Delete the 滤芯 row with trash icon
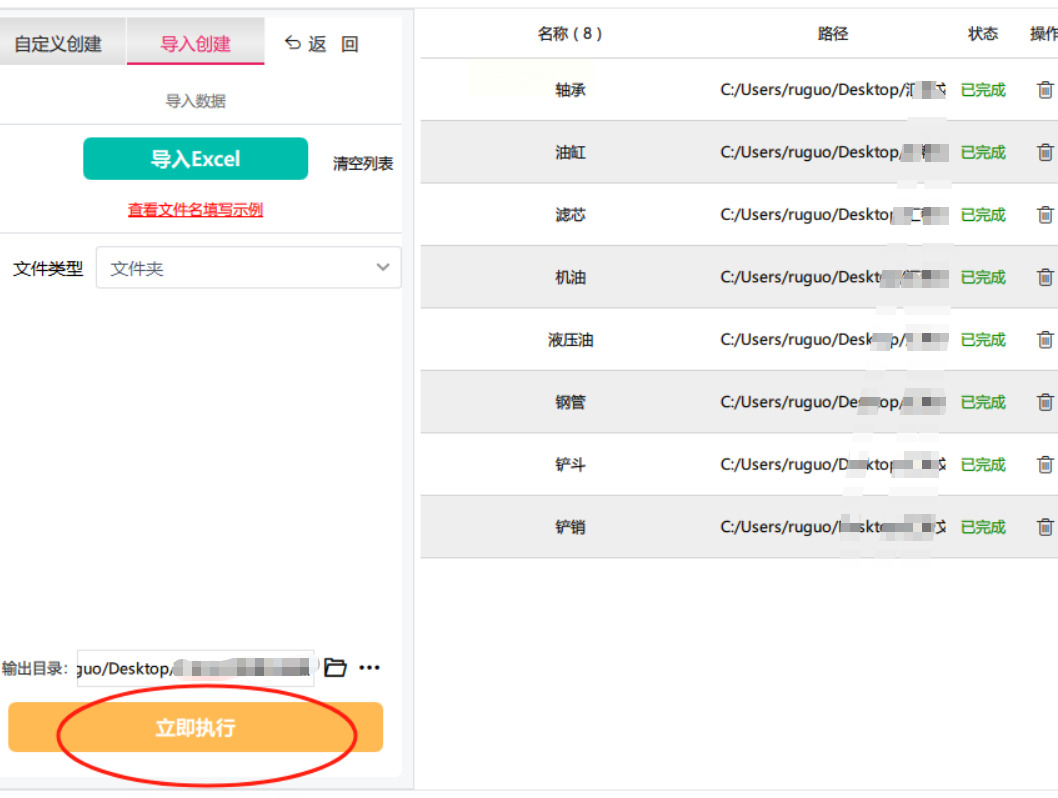Screen dimensions: 1058x798 click(1045, 215)
